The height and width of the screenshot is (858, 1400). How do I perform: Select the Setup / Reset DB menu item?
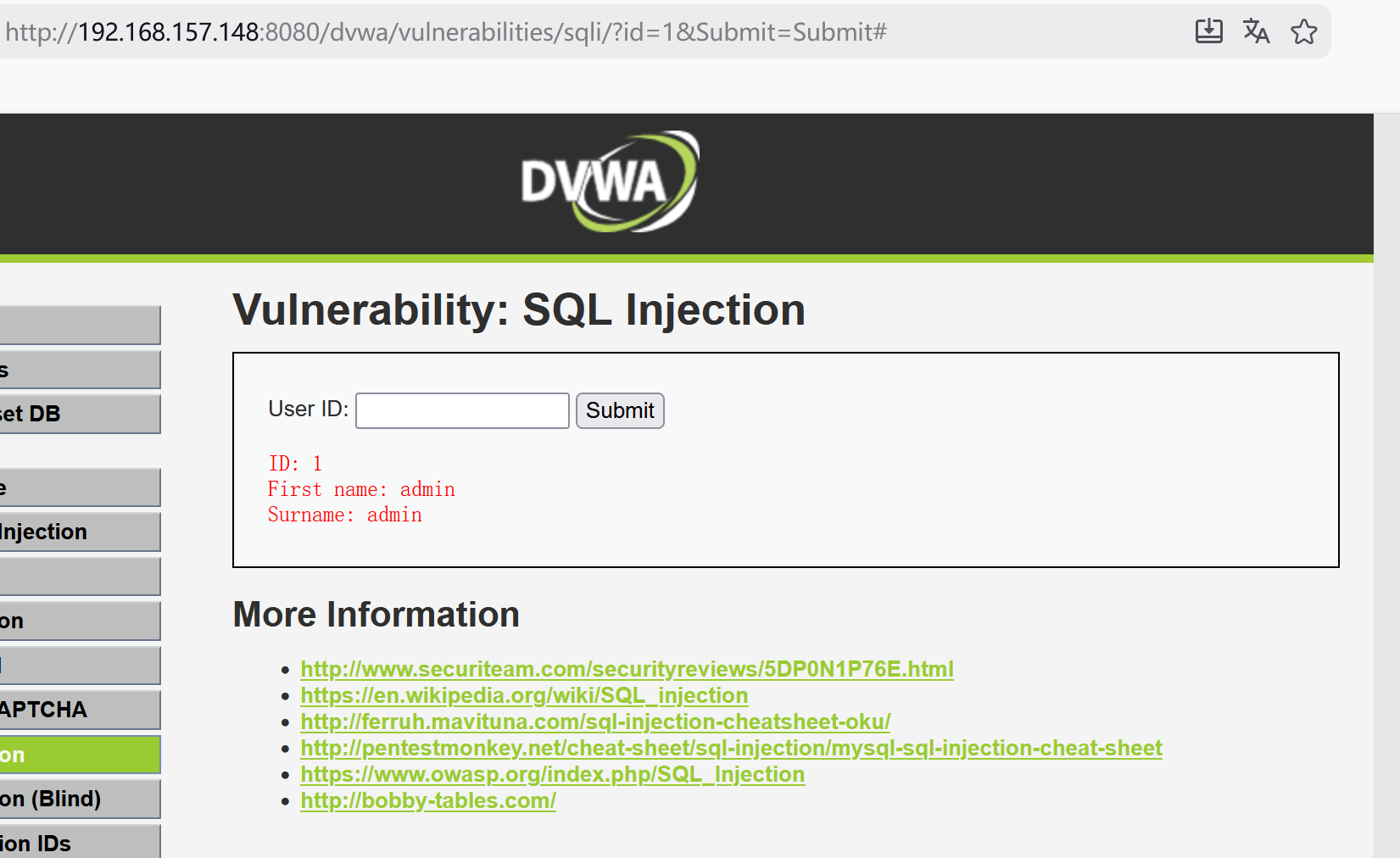80,414
